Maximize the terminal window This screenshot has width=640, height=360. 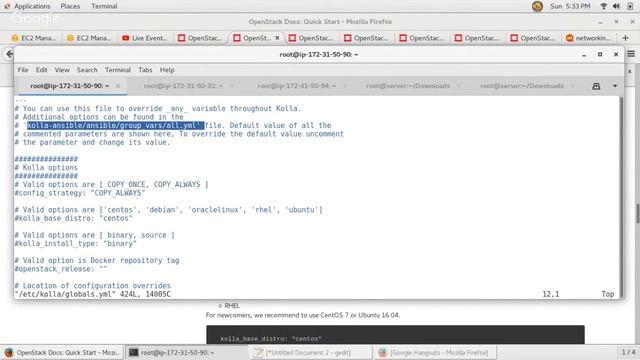(x=600, y=54)
